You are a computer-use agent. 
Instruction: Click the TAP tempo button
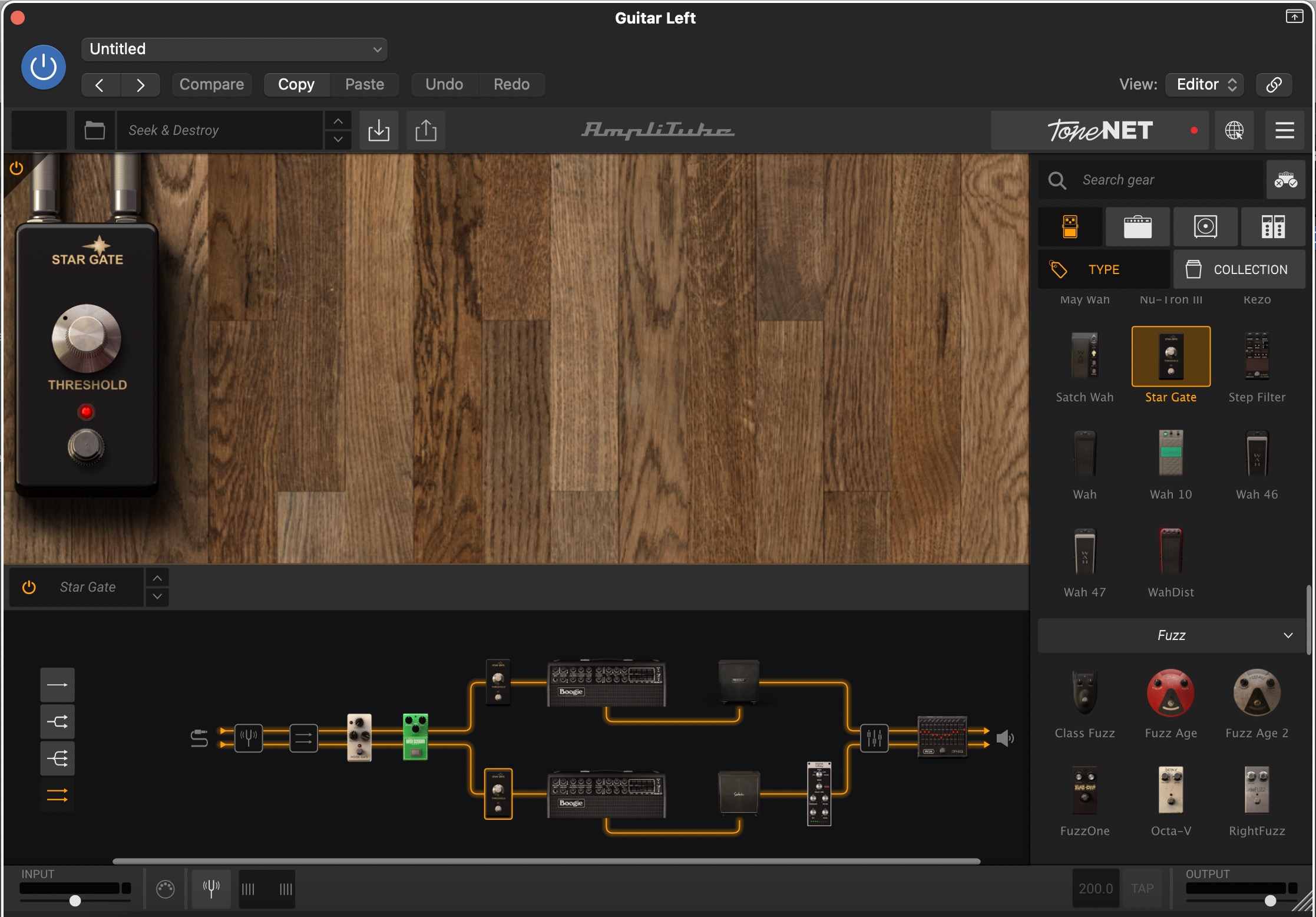coord(1142,888)
